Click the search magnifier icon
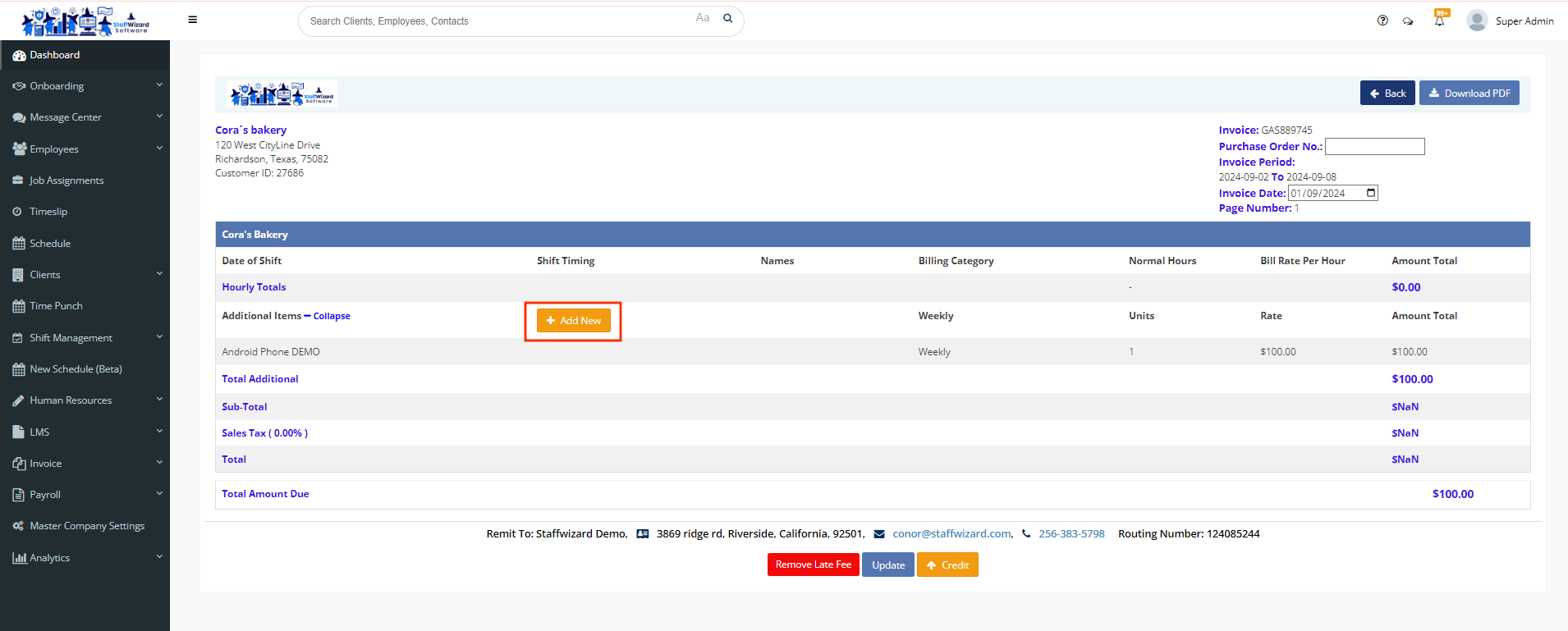The height and width of the screenshot is (631, 1568). 727,18
